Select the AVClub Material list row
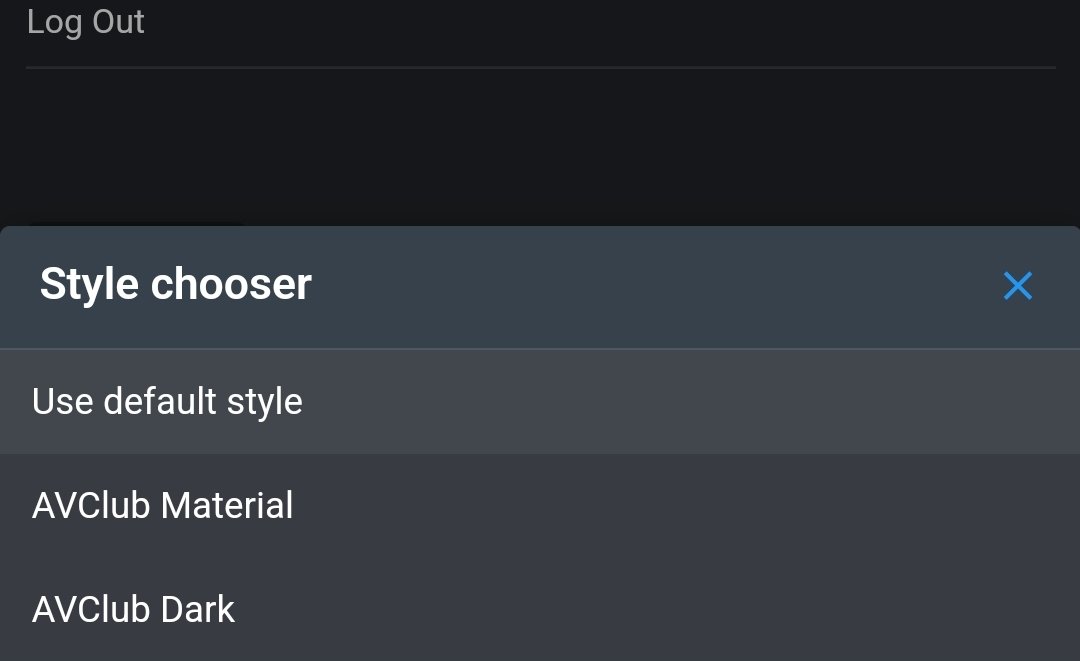This screenshot has height=661, width=1080. tap(540, 505)
